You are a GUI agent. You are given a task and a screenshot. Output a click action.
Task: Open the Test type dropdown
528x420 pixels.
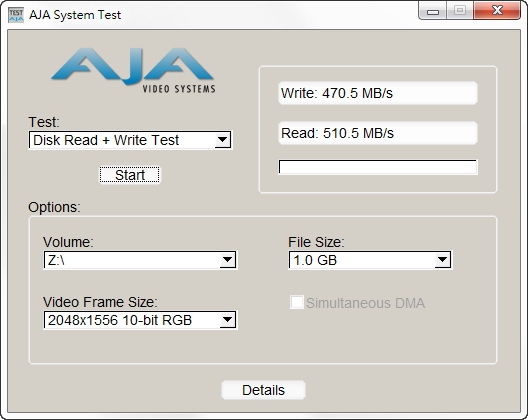pyautogui.click(x=130, y=140)
